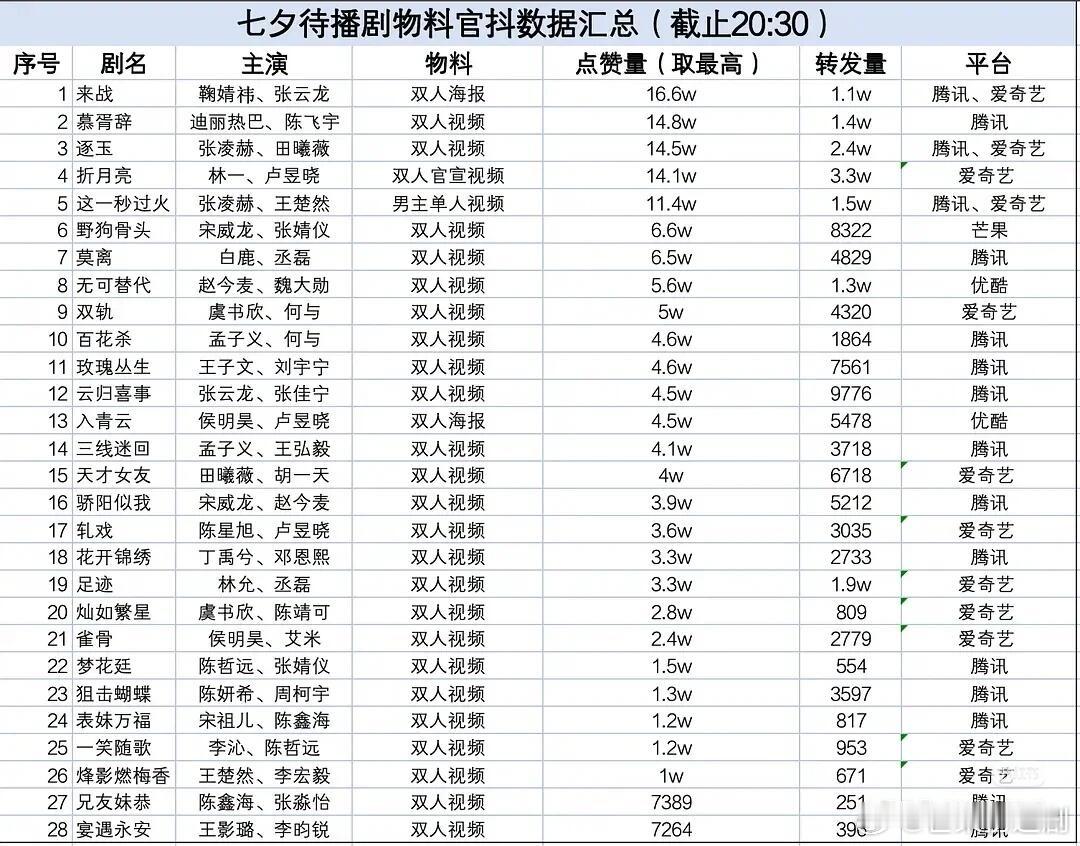Select the reposts cell 1864
Viewport: 1080px width, 846px height.
tap(851, 339)
